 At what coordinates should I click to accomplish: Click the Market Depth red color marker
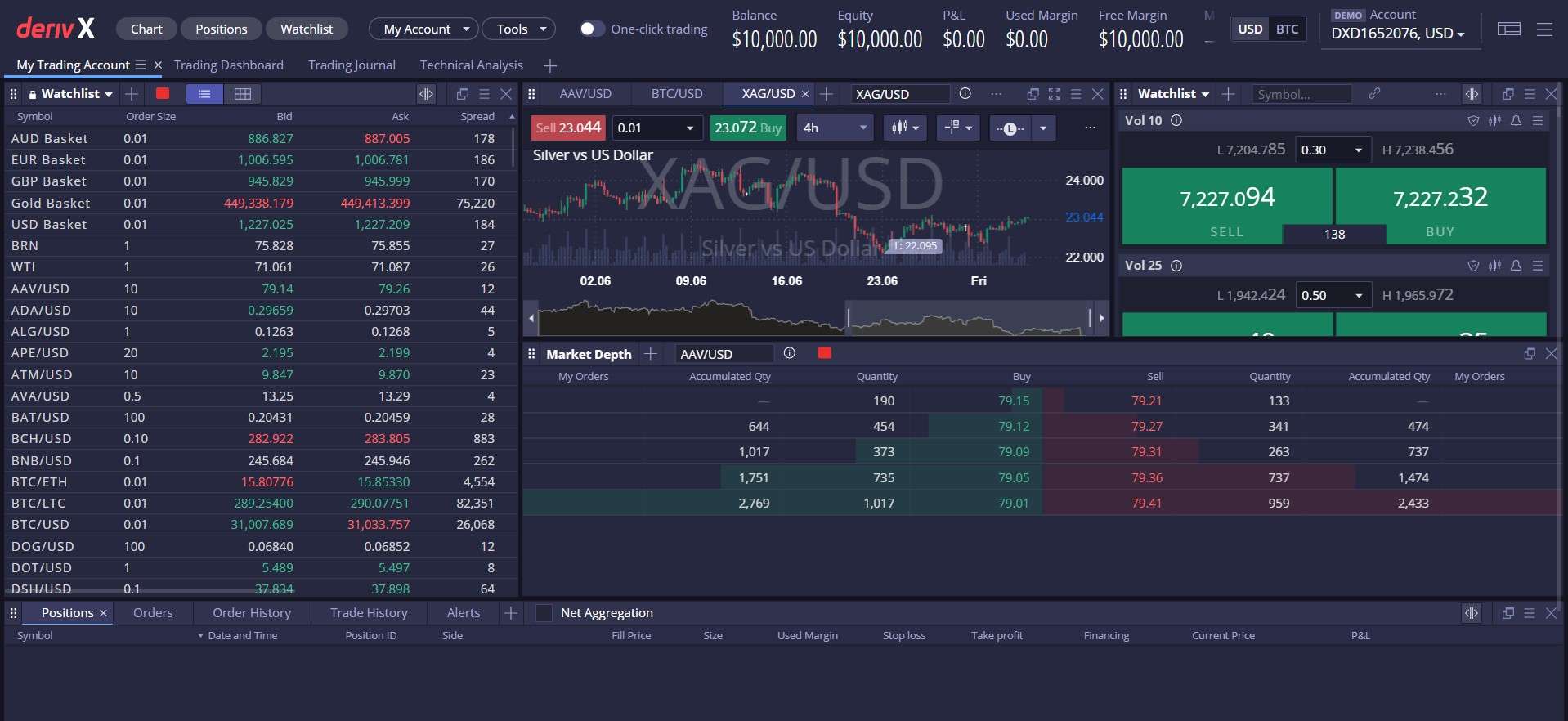pyautogui.click(x=824, y=353)
